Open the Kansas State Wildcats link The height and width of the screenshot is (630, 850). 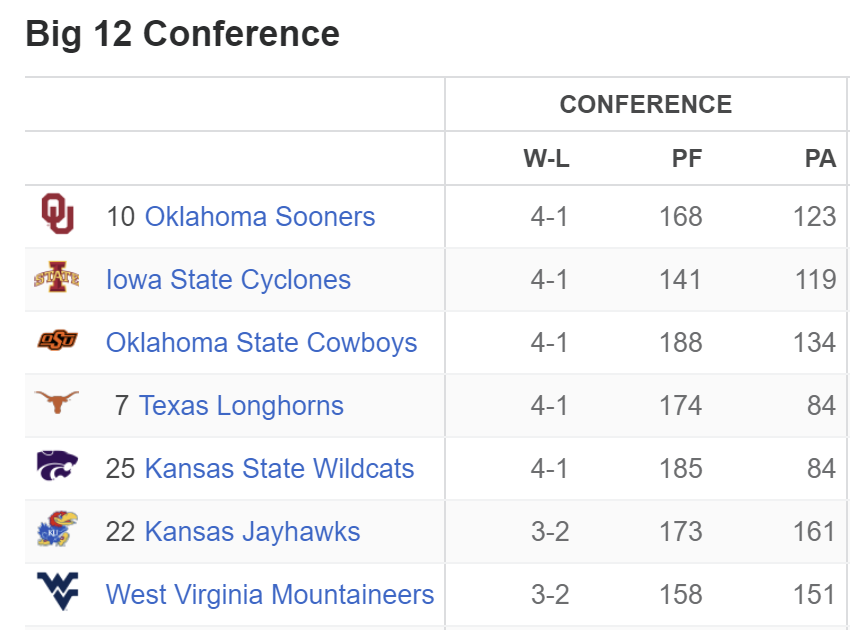(279, 468)
